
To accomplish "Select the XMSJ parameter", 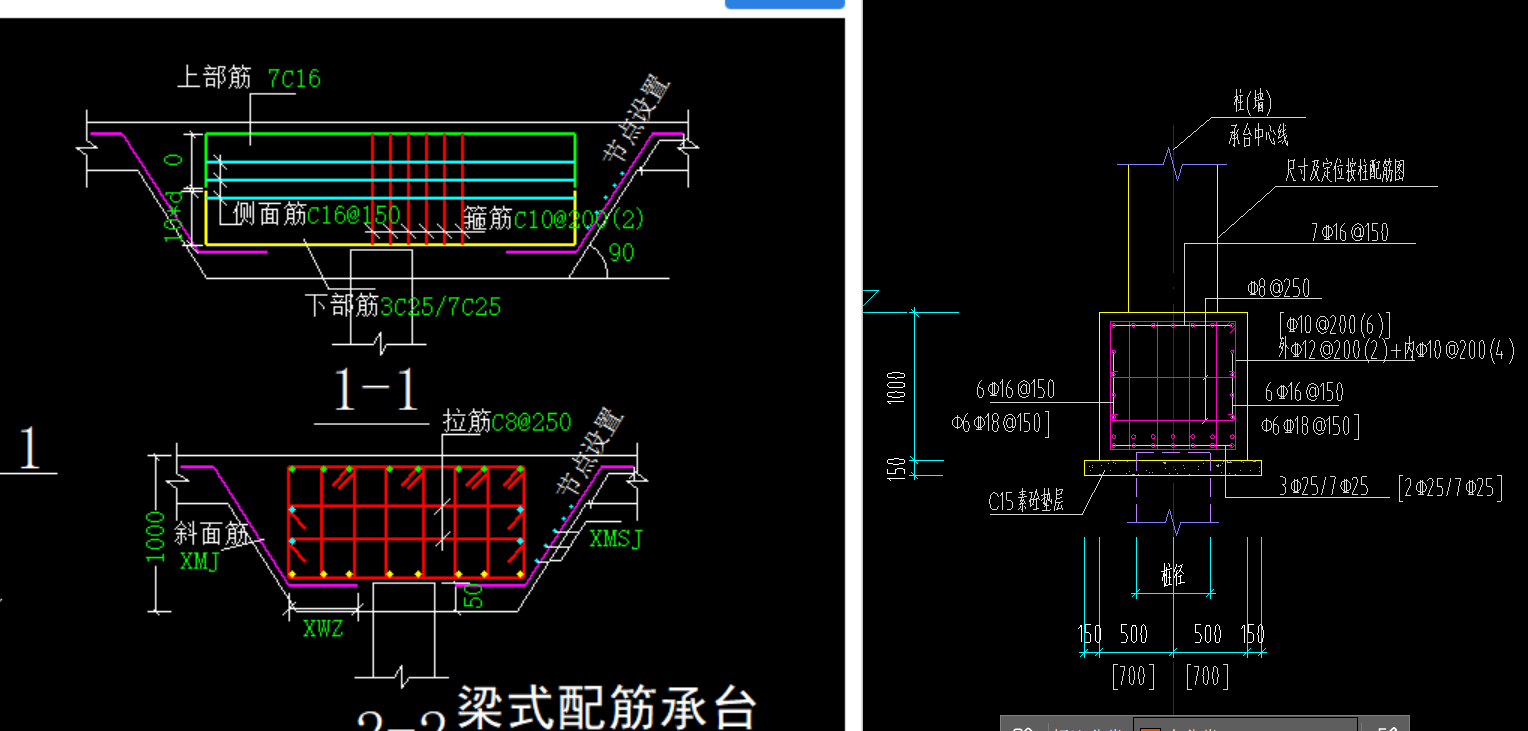I will pyautogui.click(x=616, y=539).
